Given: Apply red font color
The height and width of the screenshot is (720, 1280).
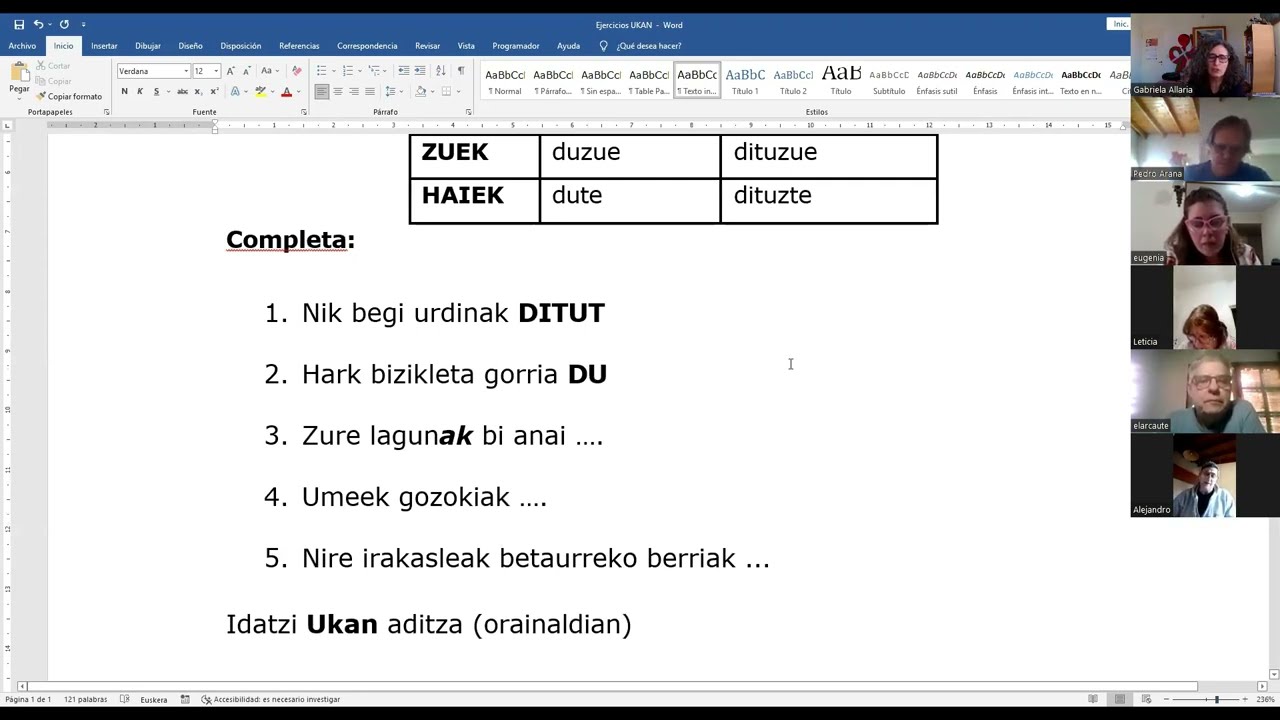Looking at the screenshot, I should pos(286,91).
